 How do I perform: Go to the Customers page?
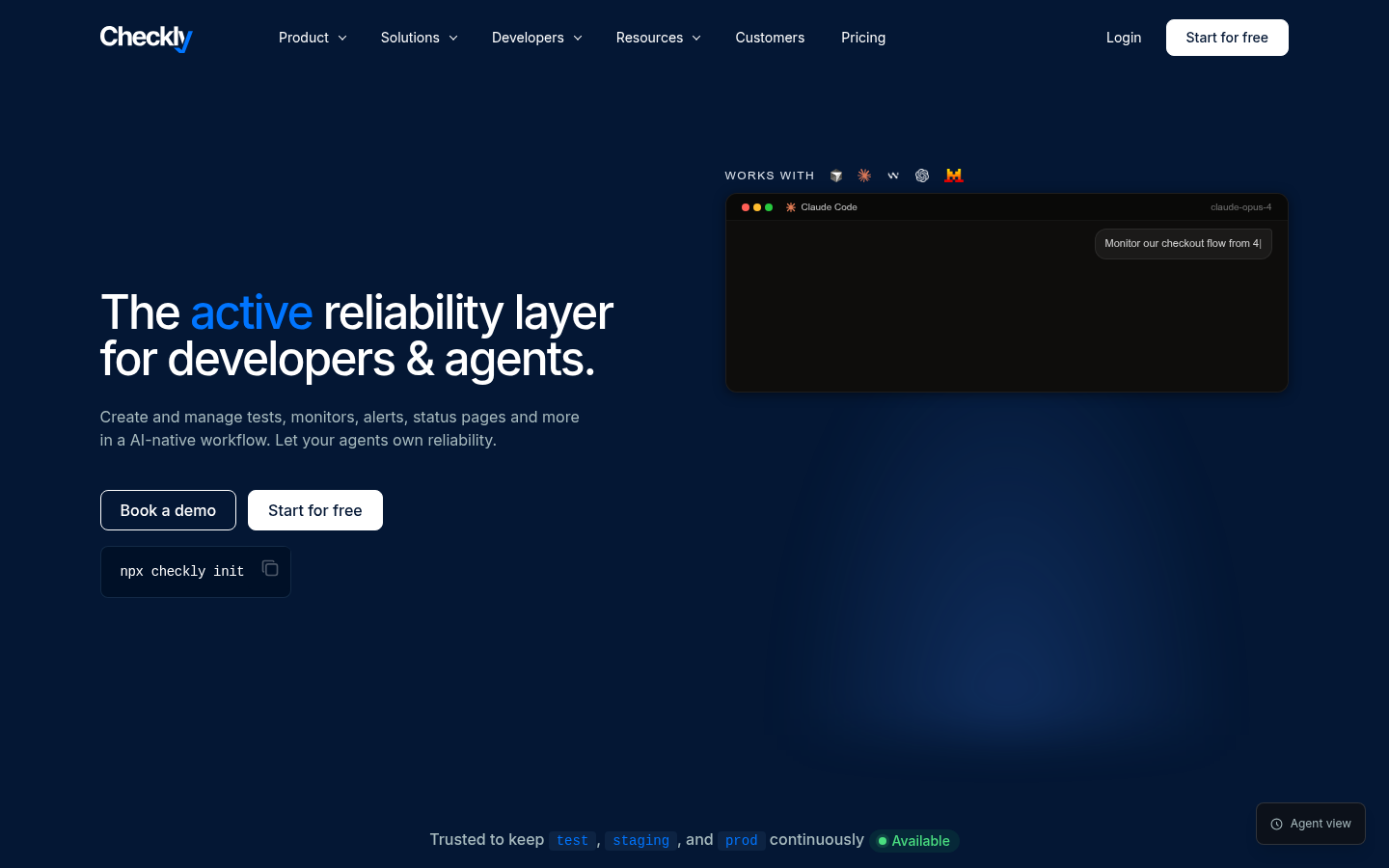770,38
